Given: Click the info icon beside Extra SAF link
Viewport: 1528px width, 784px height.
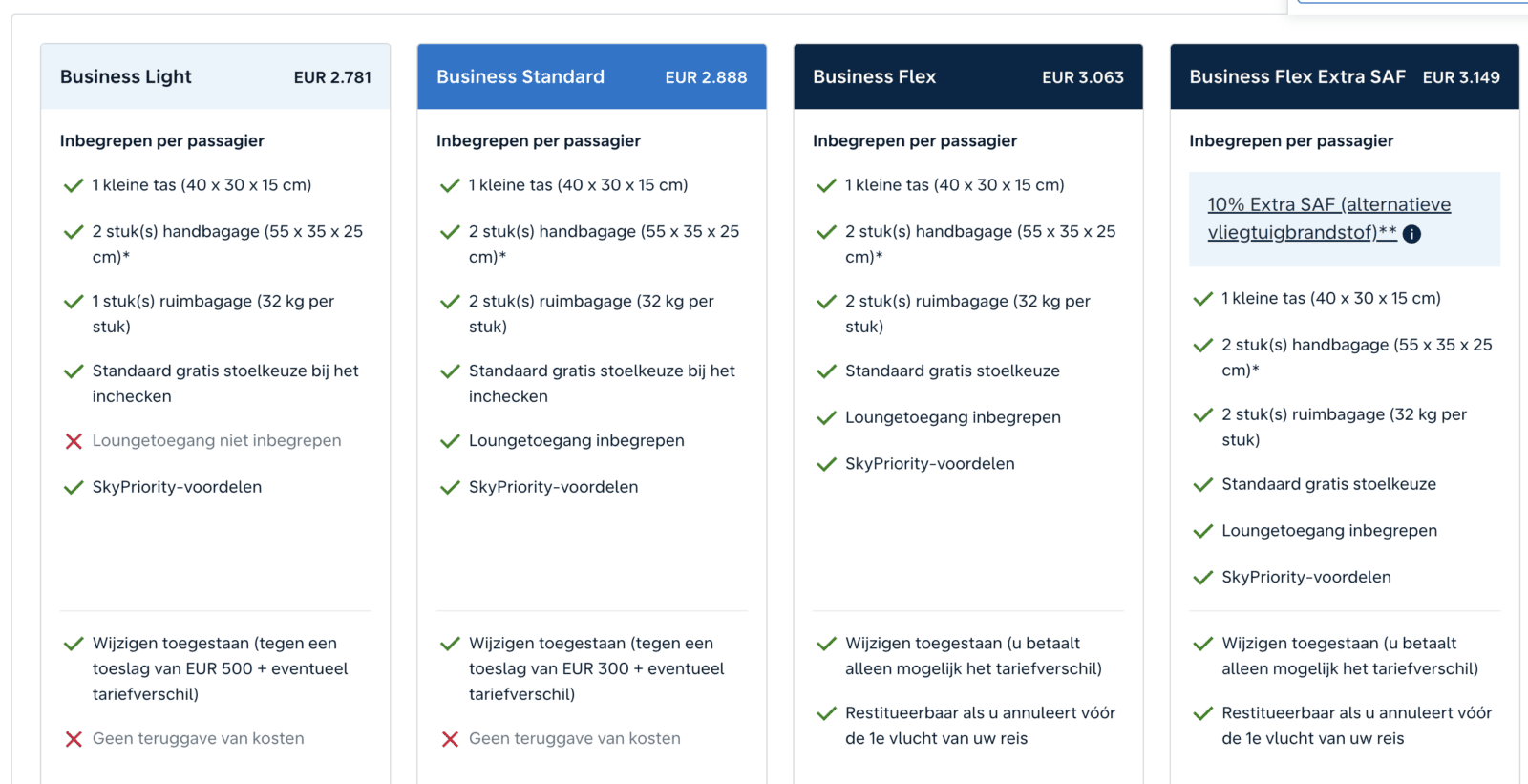Looking at the screenshot, I should 1411,234.
